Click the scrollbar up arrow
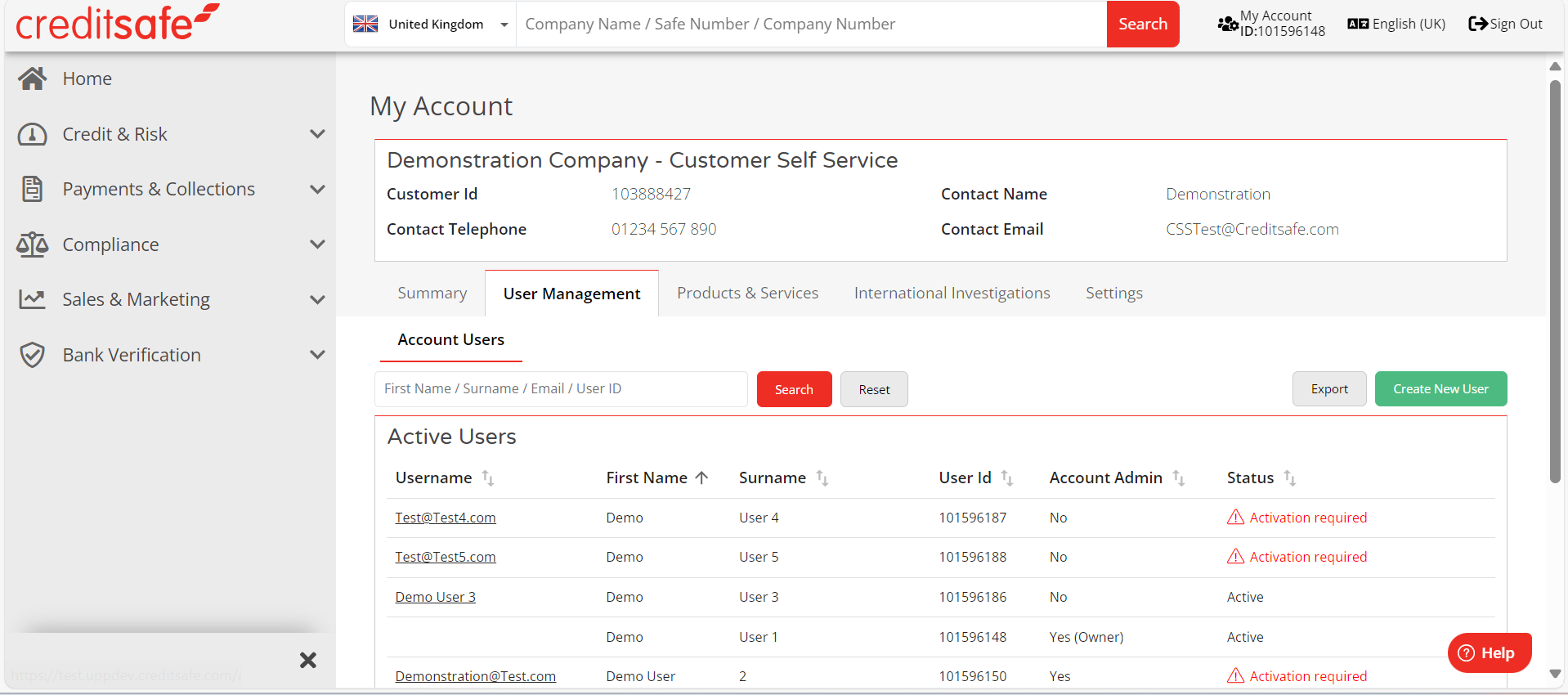 tap(1555, 66)
